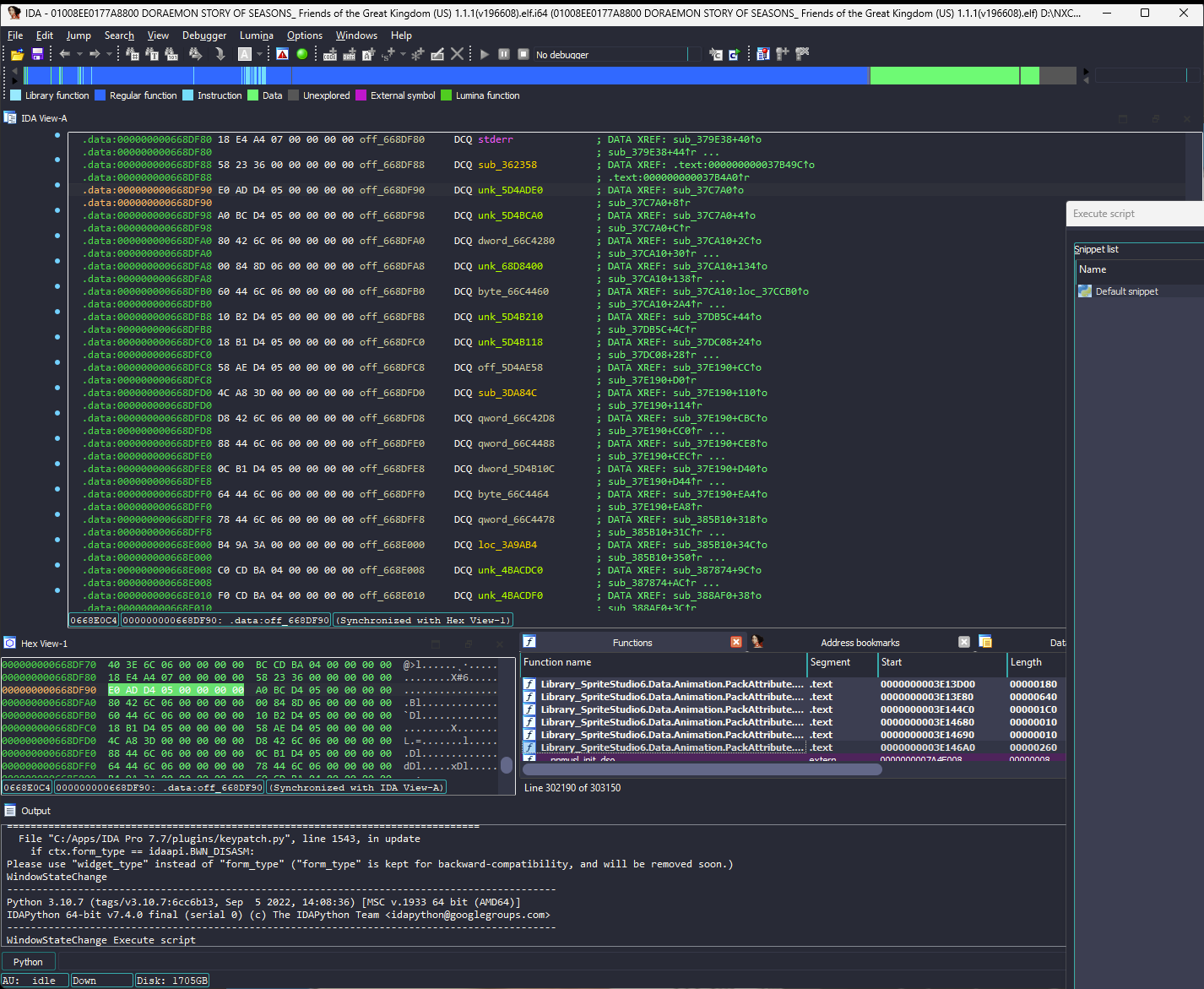Sort by the Start column header

coord(941,662)
